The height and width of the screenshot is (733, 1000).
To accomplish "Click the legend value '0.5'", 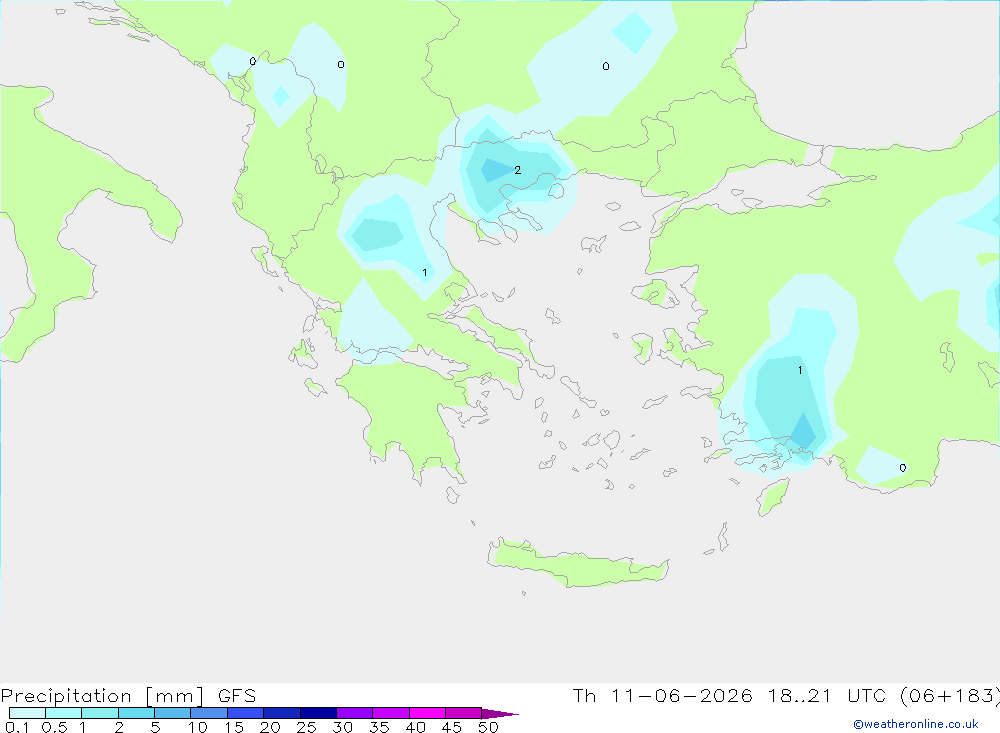I will tap(54, 727).
